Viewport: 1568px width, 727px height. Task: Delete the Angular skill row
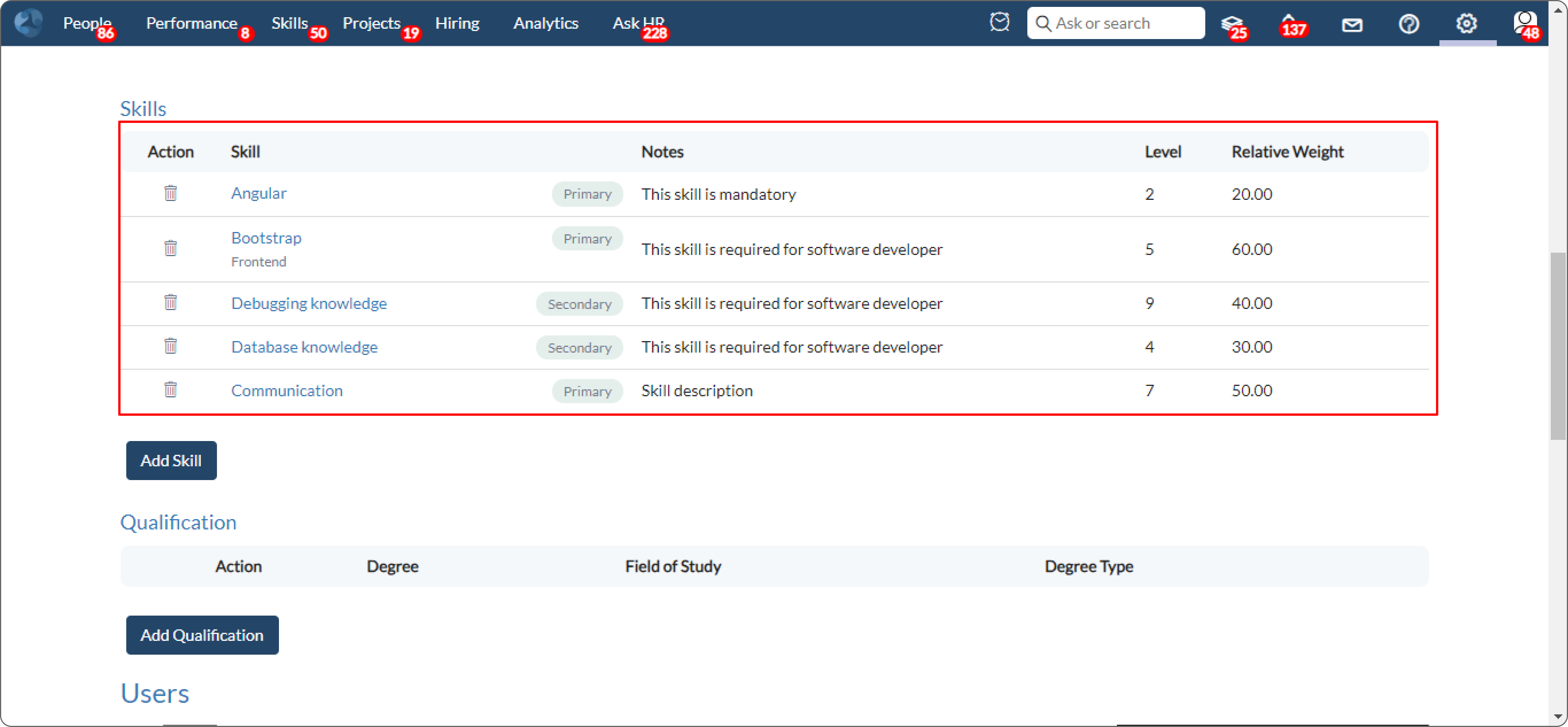click(170, 193)
